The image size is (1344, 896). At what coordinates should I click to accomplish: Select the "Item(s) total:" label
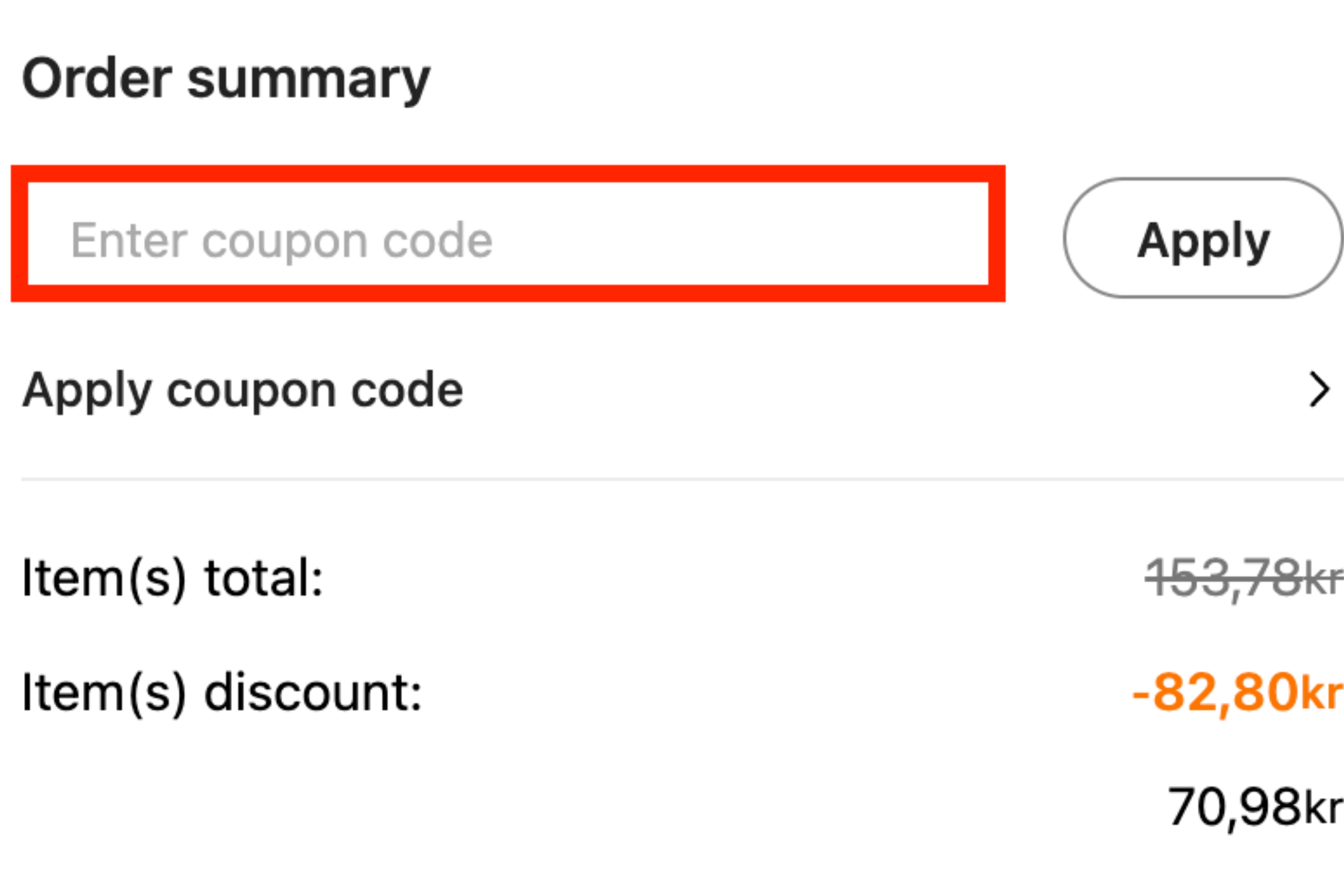pyautogui.click(x=172, y=578)
